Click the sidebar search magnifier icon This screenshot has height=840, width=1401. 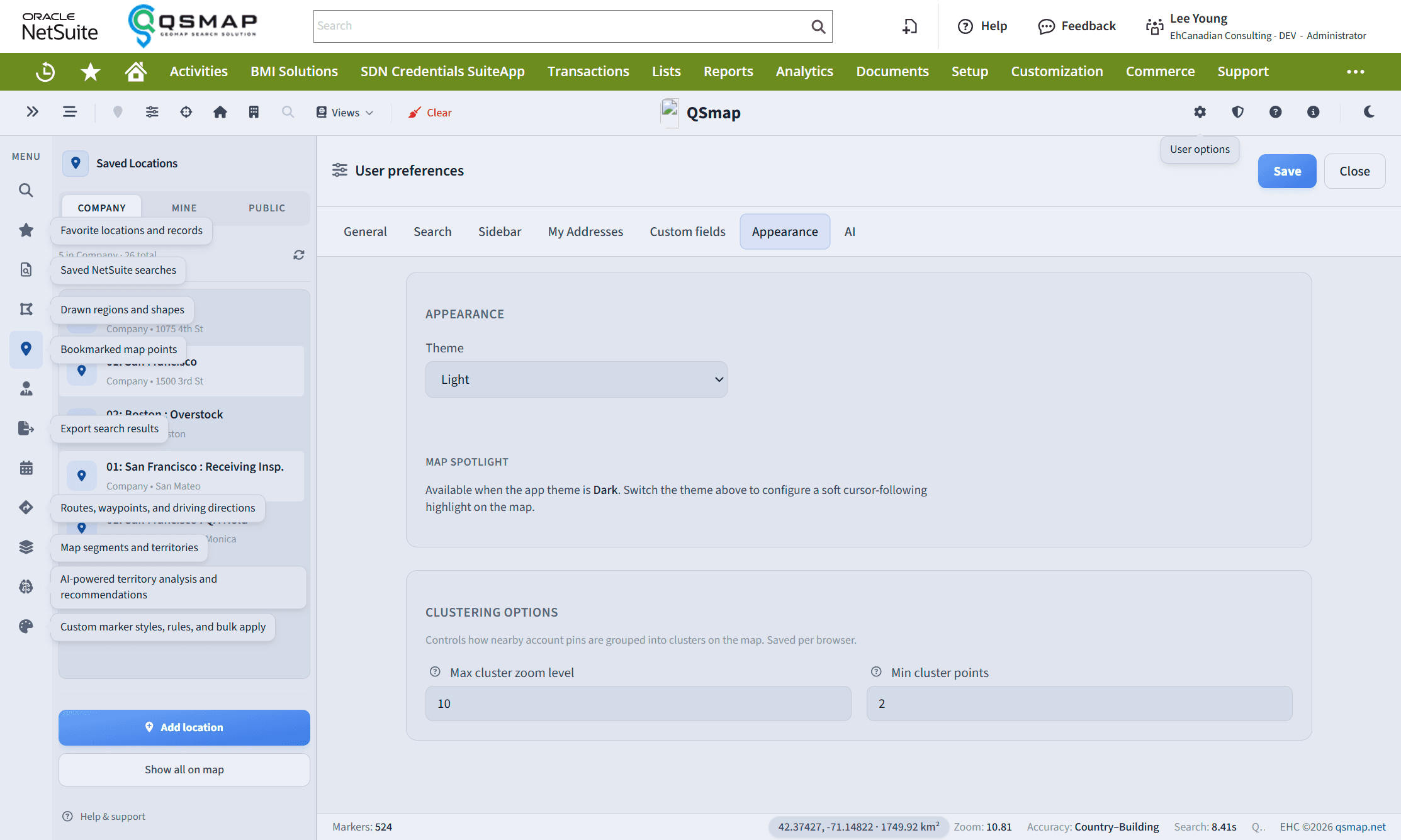pos(26,190)
